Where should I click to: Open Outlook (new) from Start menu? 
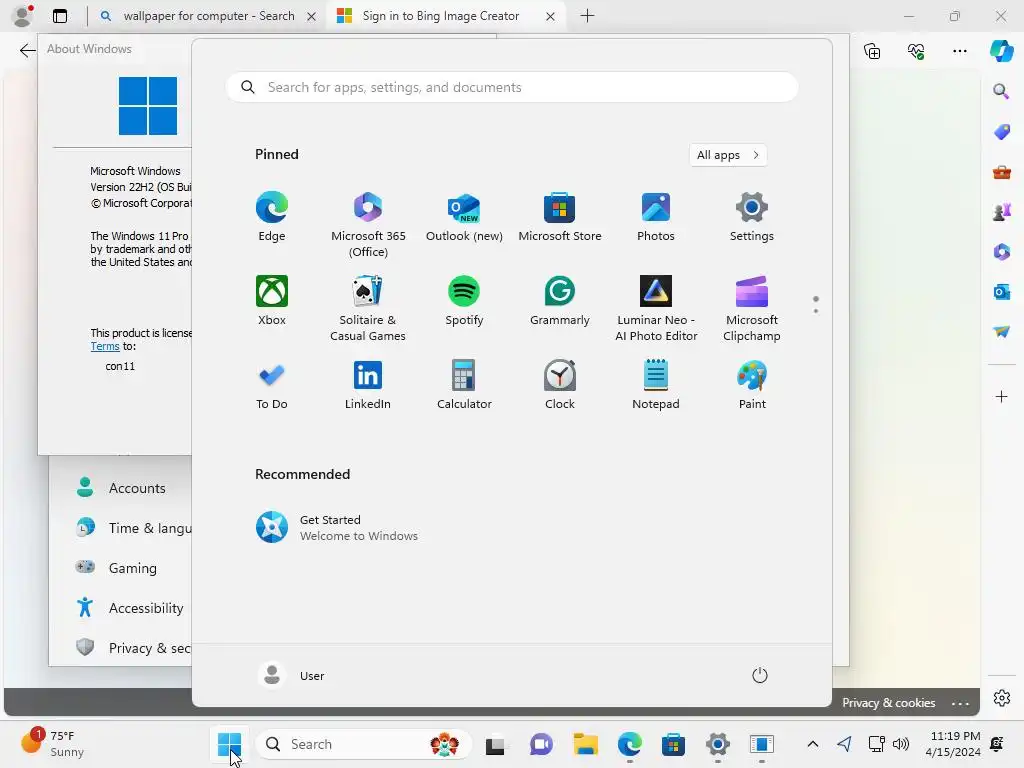click(464, 217)
